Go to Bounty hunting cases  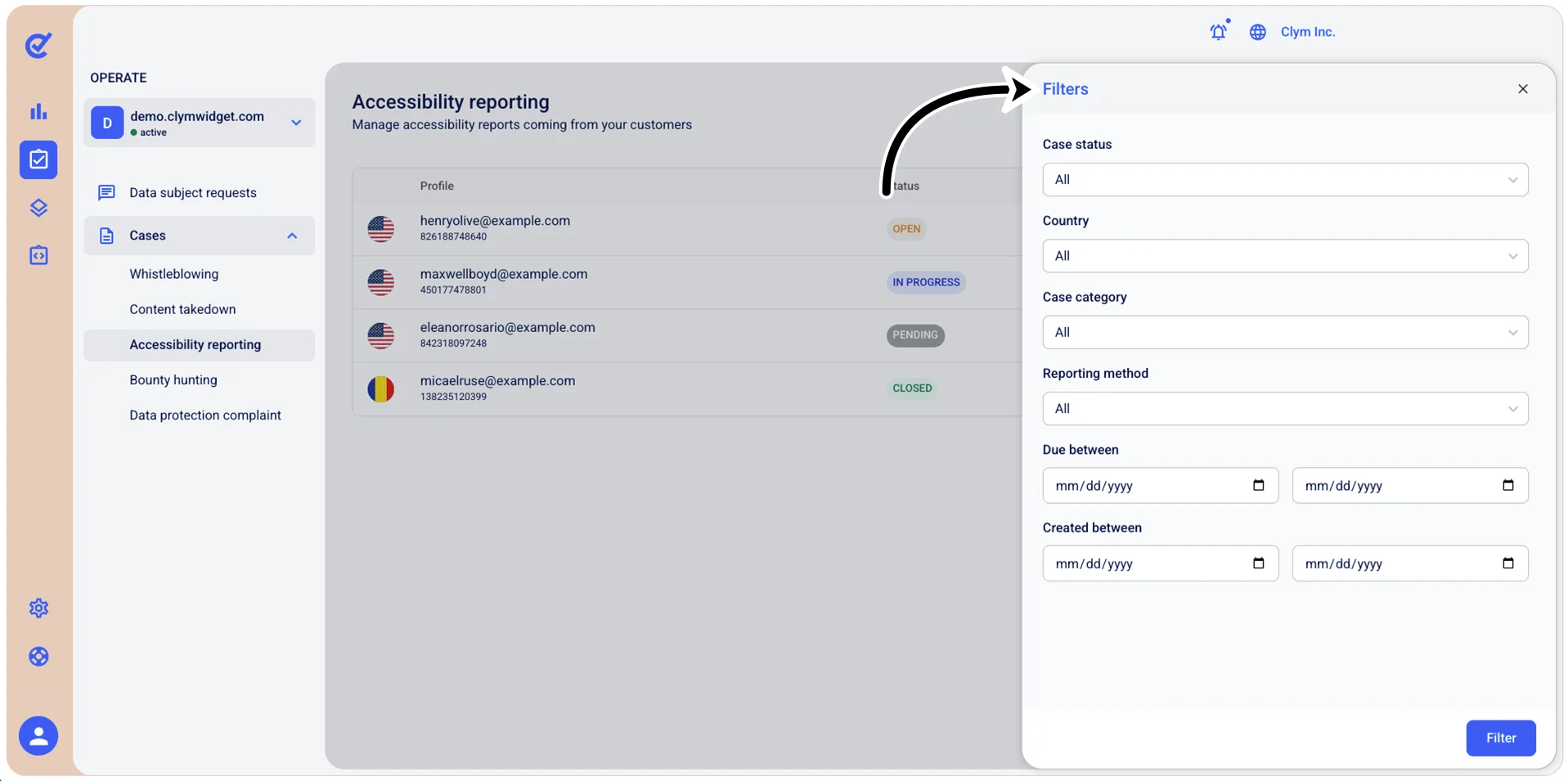pyautogui.click(x=173, y=380)
